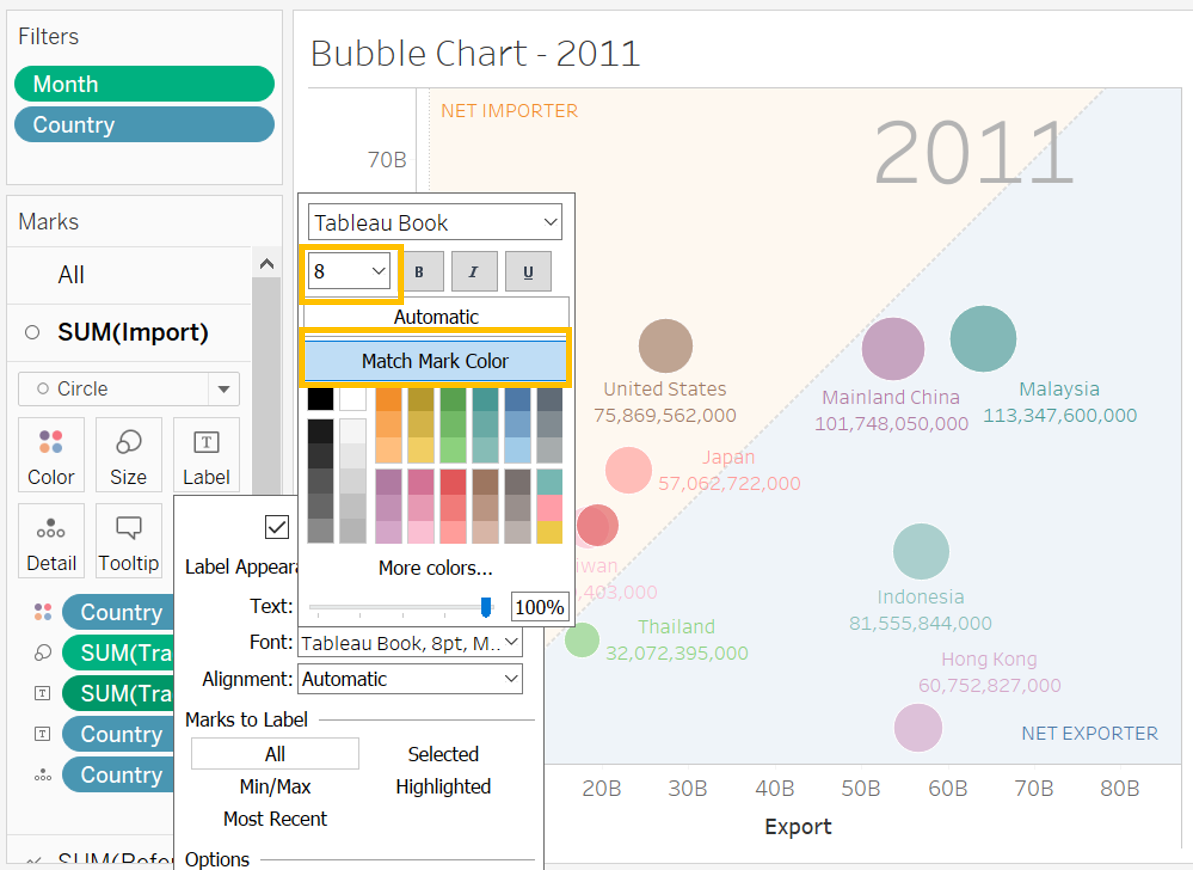Open the Size marks card
Screen dimensions: 1193x870
click(128, 455)
